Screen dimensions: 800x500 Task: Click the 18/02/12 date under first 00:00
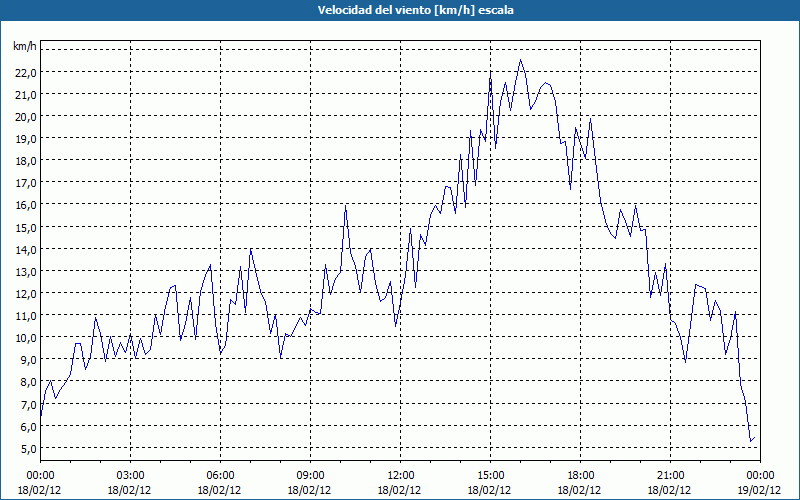click(40, 490)
